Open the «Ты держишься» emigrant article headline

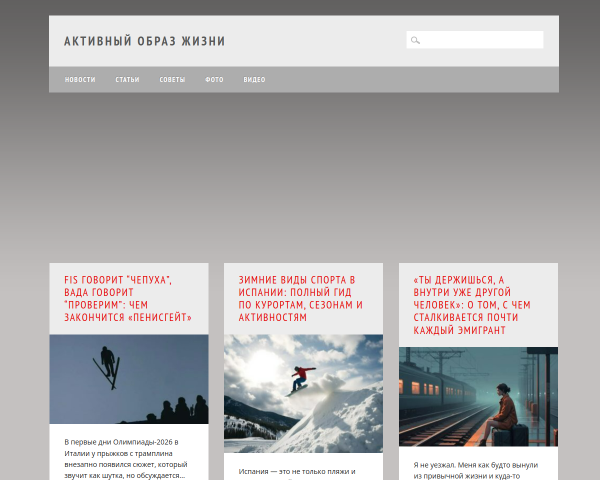(472, 305)
